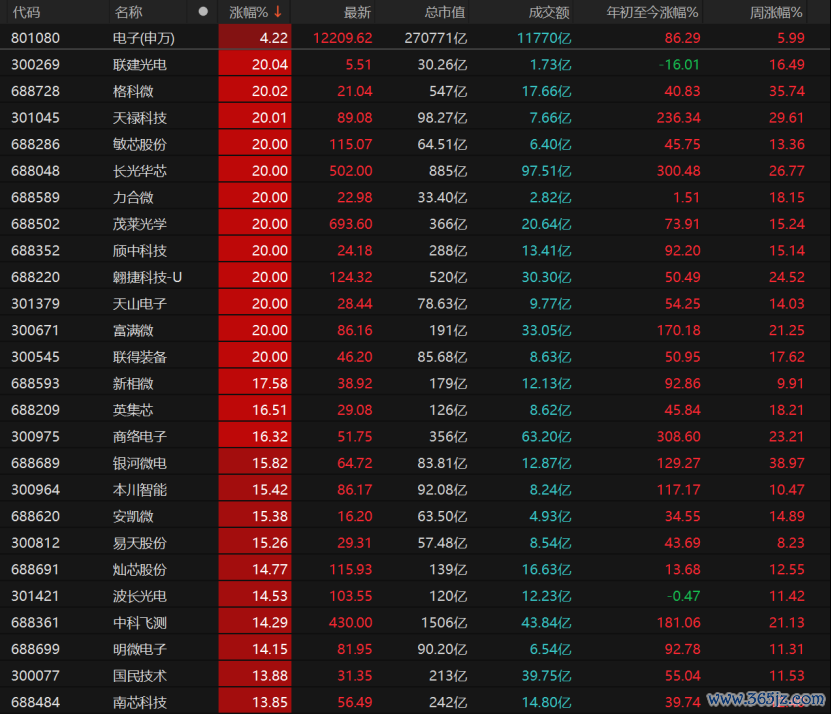Sort by 最新 column header
Screen dimensions: 831x714
click(357, 12)
